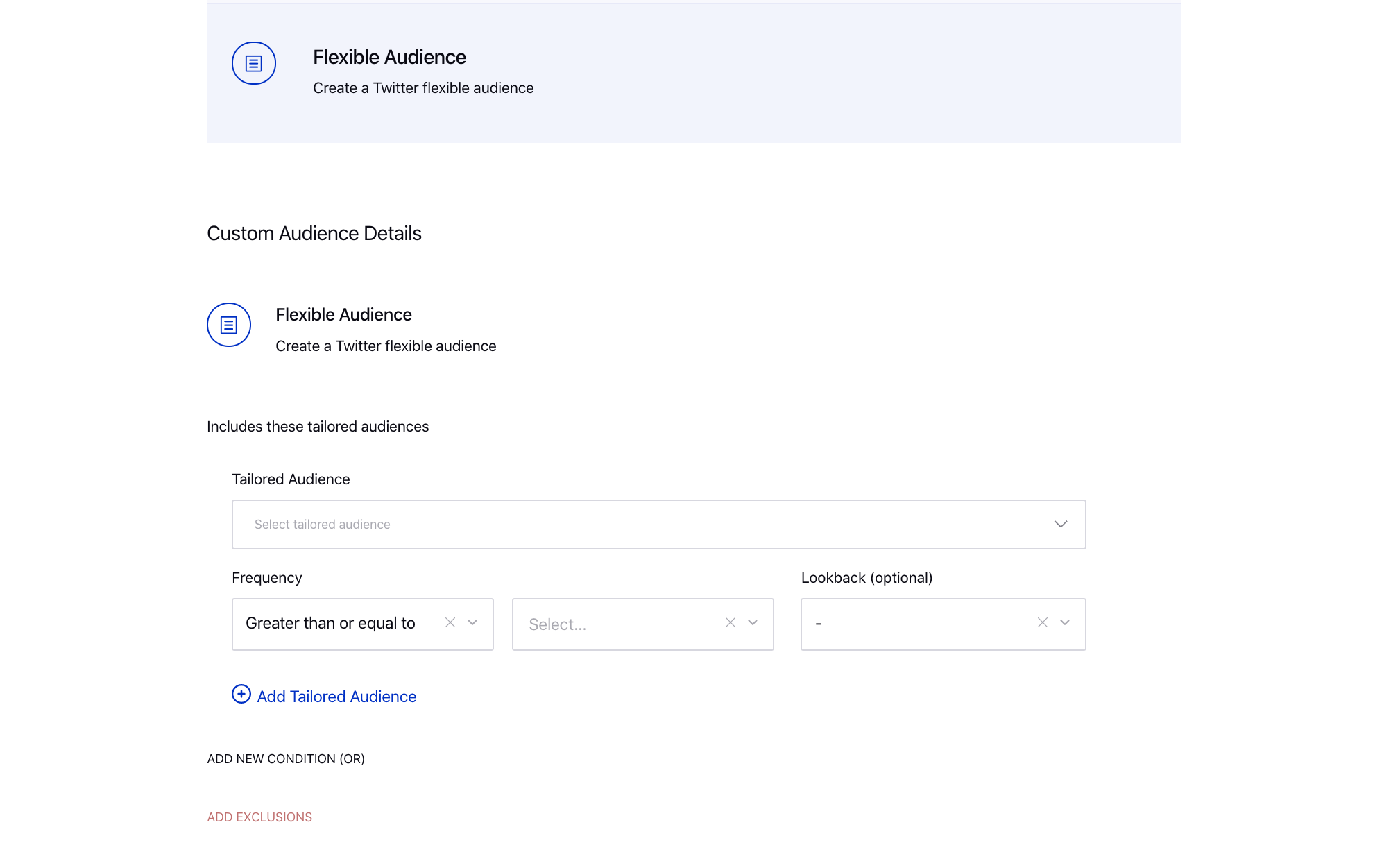1400x852 pixels.
Task: Clear the Lookback dropdown value
Action: (x=1042, y=623)
